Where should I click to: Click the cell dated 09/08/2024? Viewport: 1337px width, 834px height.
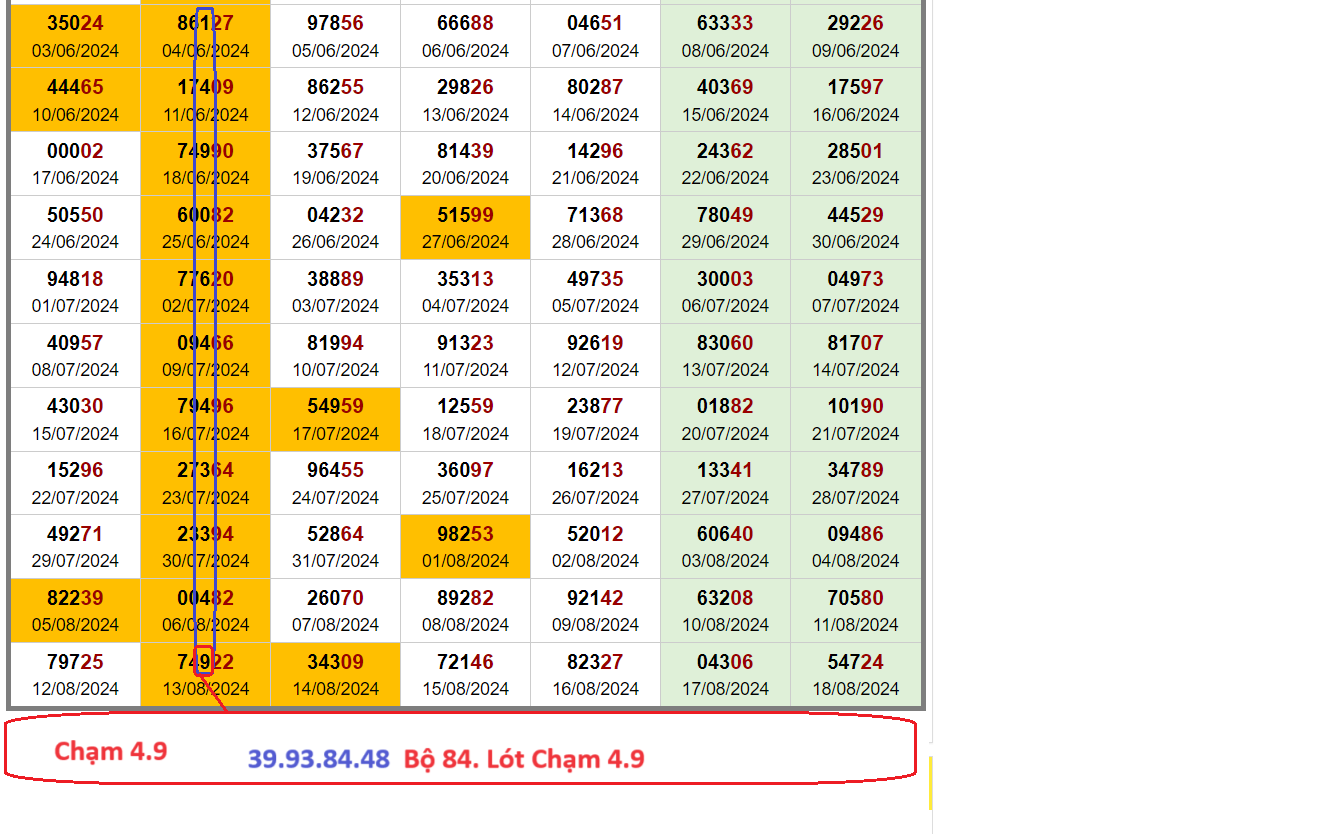click(595, 610)
